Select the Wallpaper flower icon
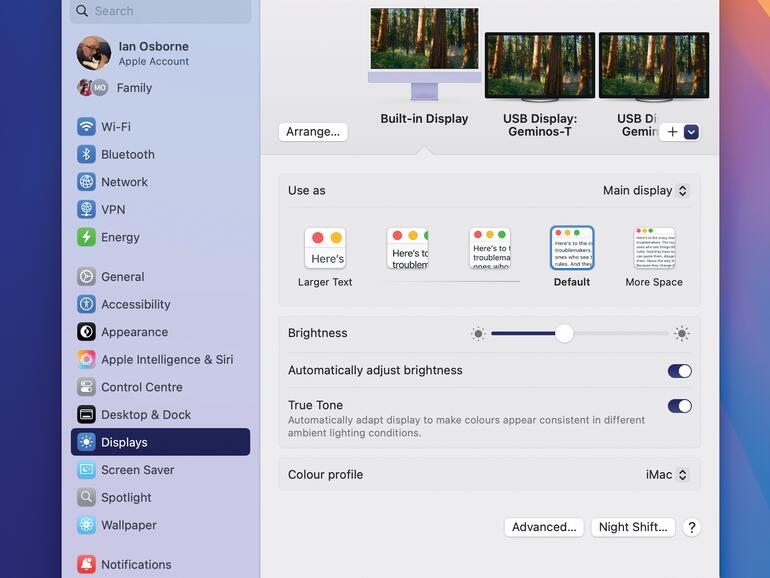This screenshot has width=770, height=578. [x=86, y=525]
